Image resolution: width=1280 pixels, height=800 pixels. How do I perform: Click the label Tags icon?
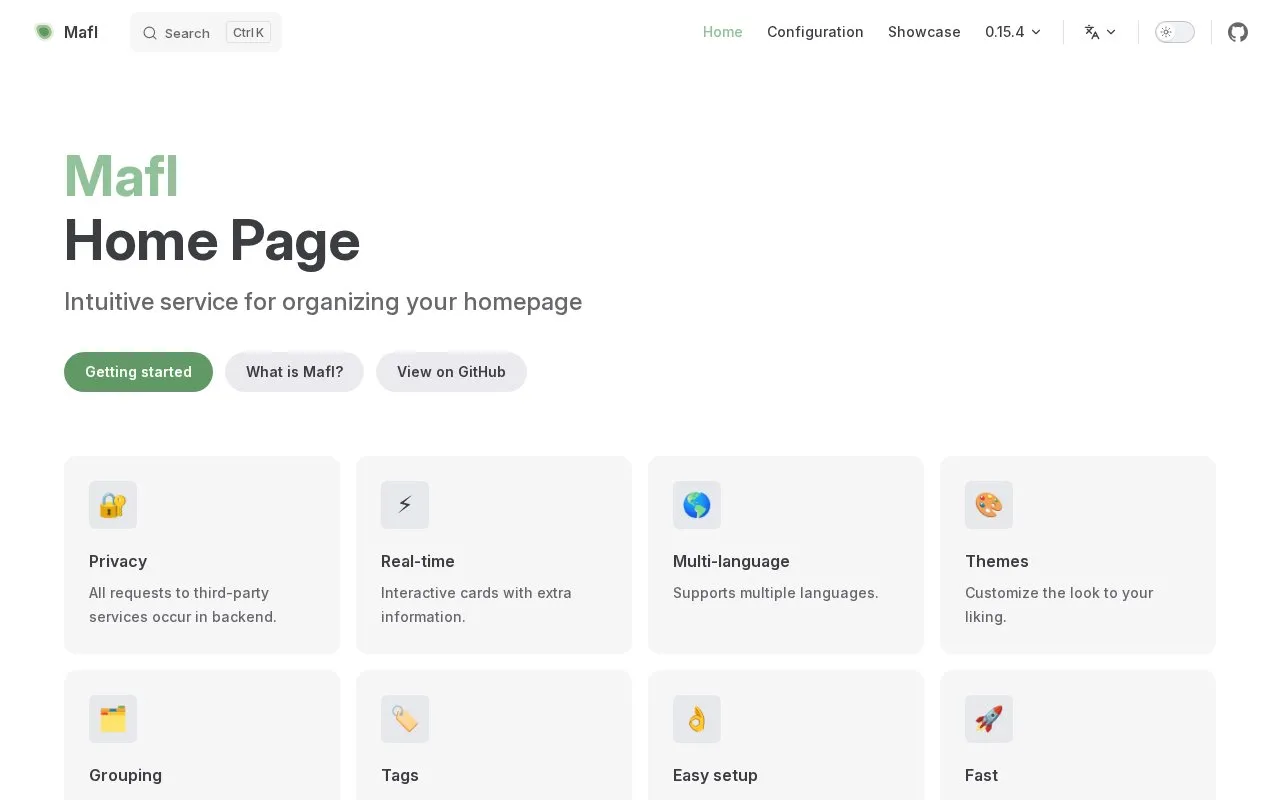tap(405, 719)
